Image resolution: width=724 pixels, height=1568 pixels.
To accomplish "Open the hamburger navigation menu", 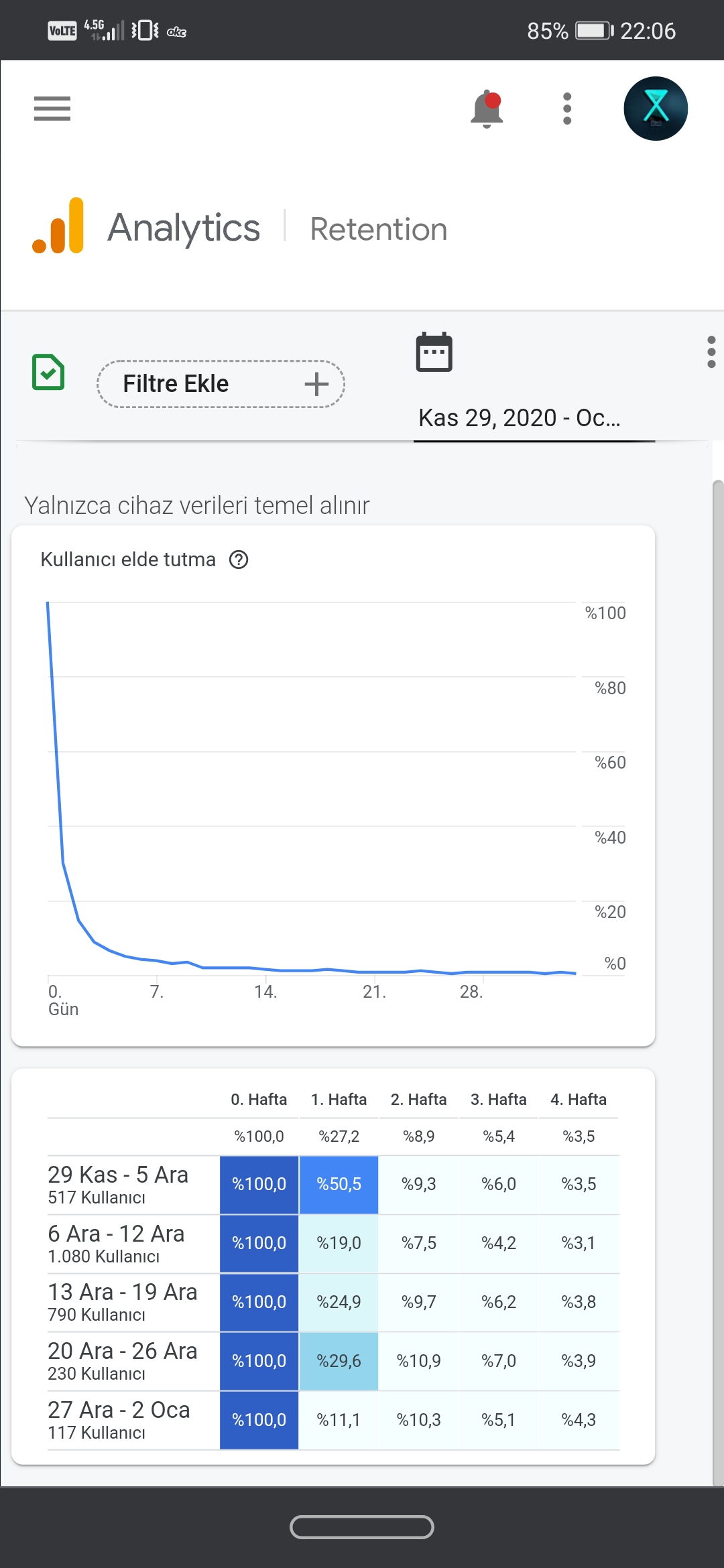I will coord(52,109).
